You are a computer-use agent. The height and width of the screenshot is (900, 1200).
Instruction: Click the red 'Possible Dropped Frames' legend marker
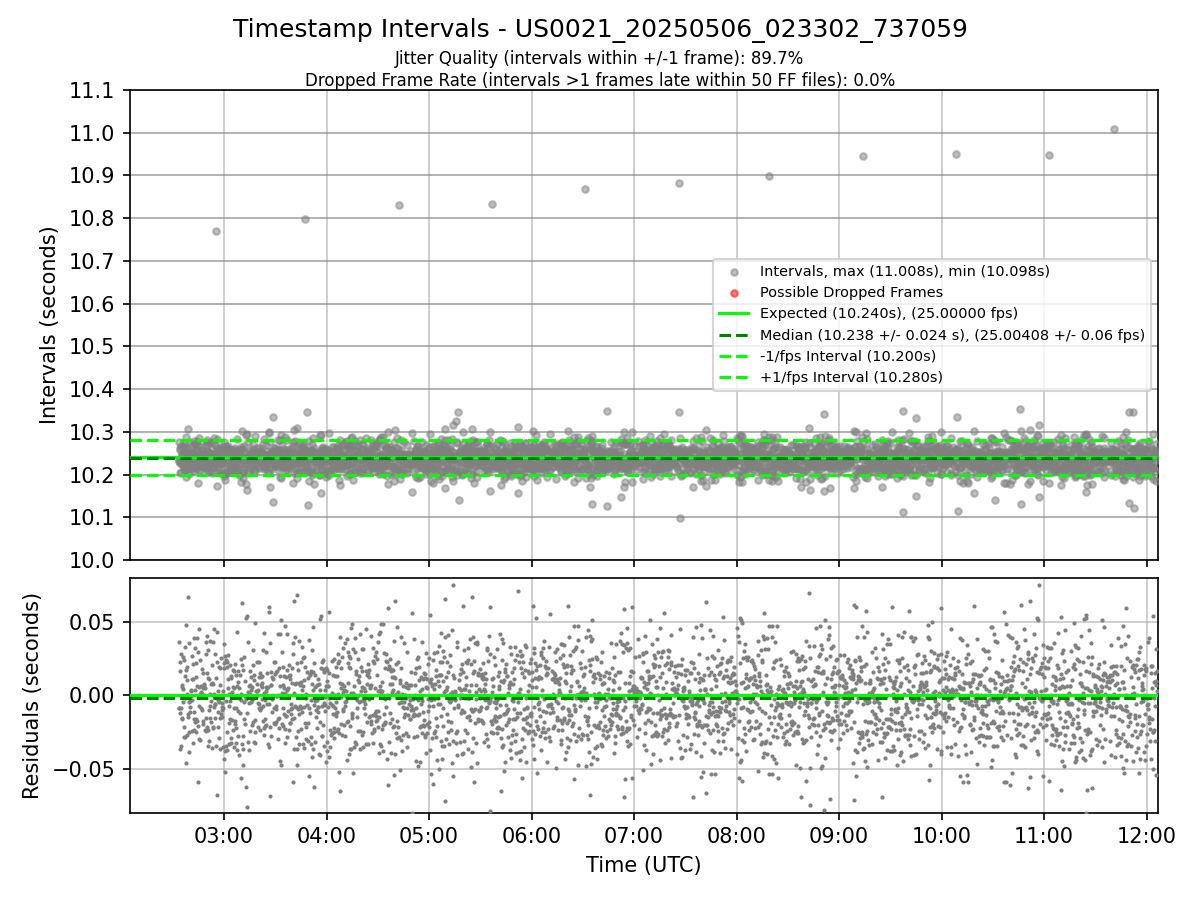point(735,293)
